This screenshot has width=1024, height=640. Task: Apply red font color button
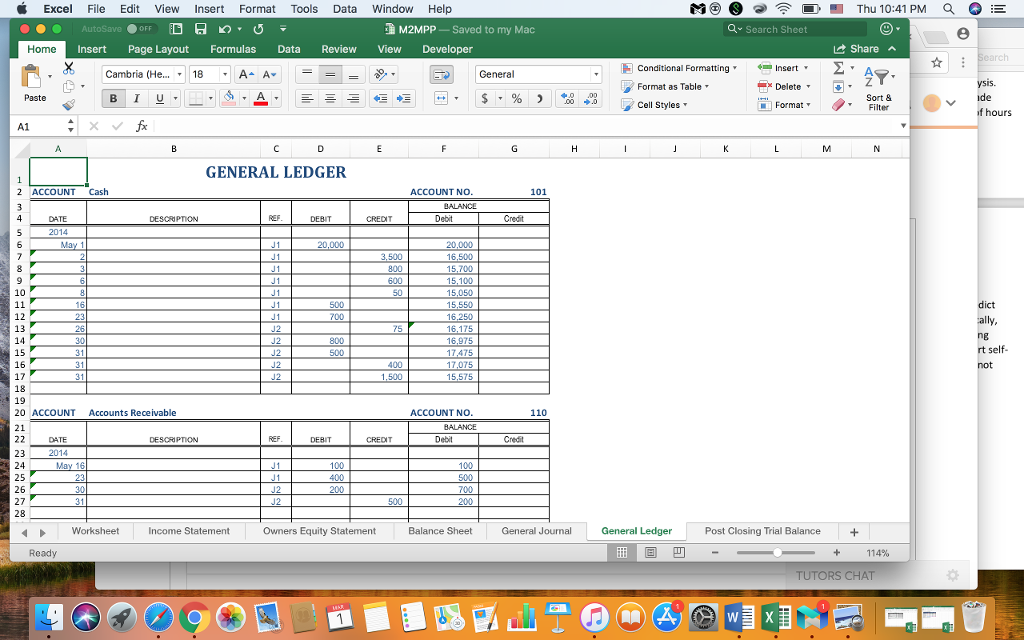click(x=261, y=99)
